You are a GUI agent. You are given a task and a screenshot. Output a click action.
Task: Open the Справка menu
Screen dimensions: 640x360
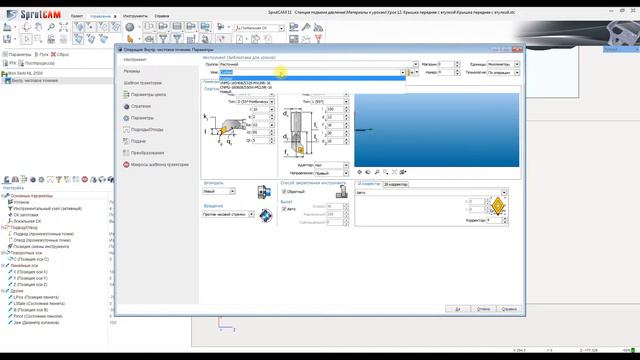(162, 16)
